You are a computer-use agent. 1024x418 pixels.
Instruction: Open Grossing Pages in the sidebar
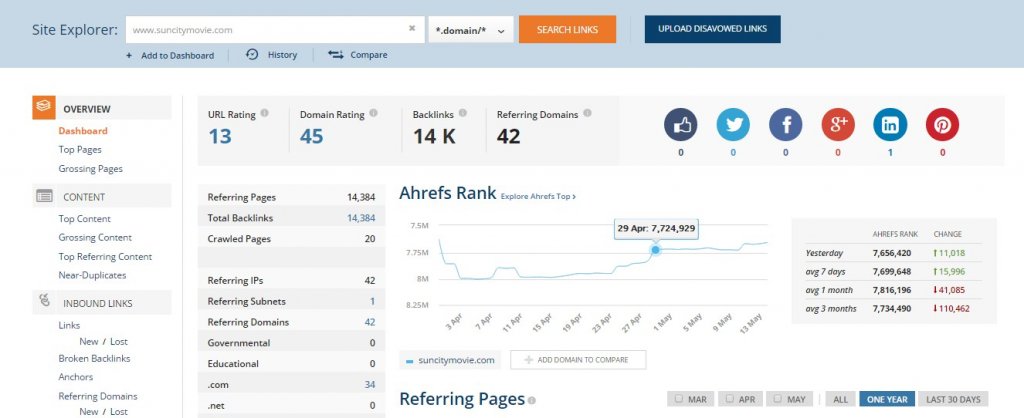tap(90, 169)
